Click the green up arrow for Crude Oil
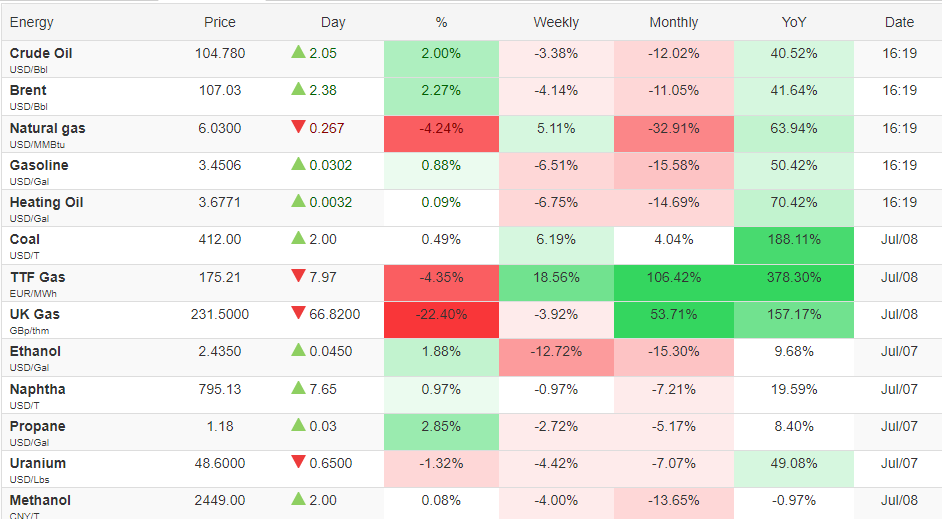 [299, 52]
